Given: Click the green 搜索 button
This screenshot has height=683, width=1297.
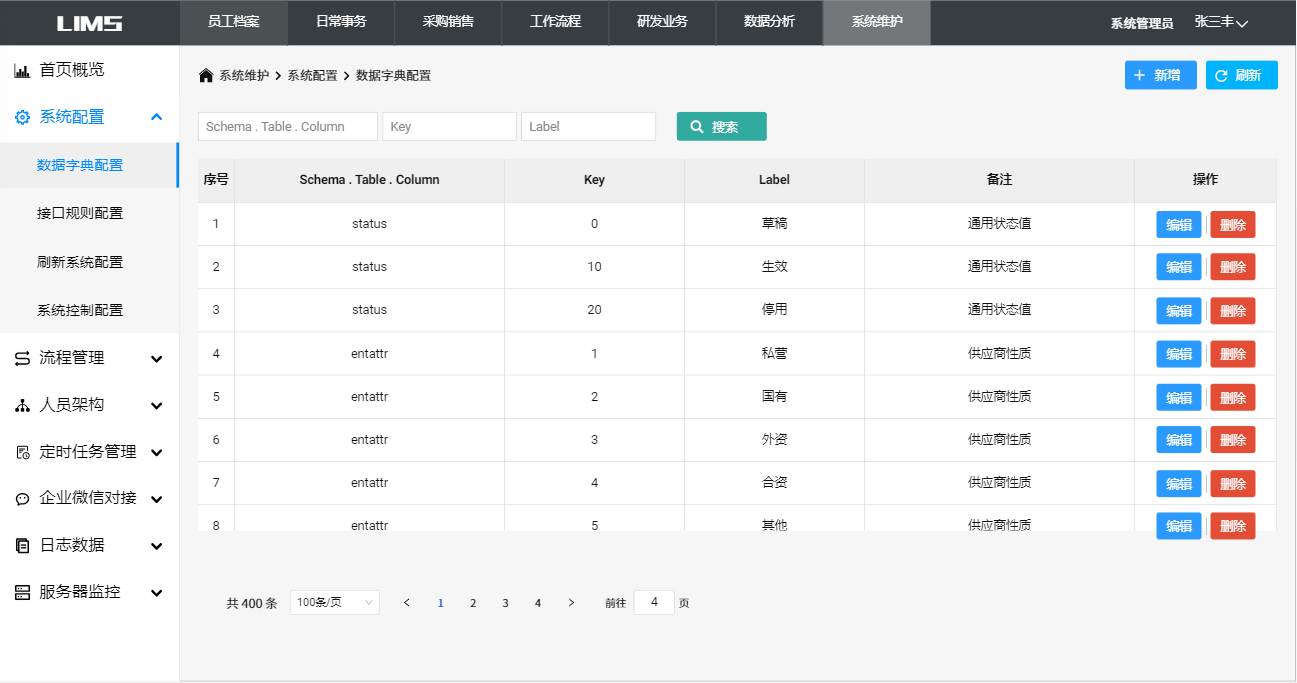Looking at the screenshot, I should coord(721,127).
